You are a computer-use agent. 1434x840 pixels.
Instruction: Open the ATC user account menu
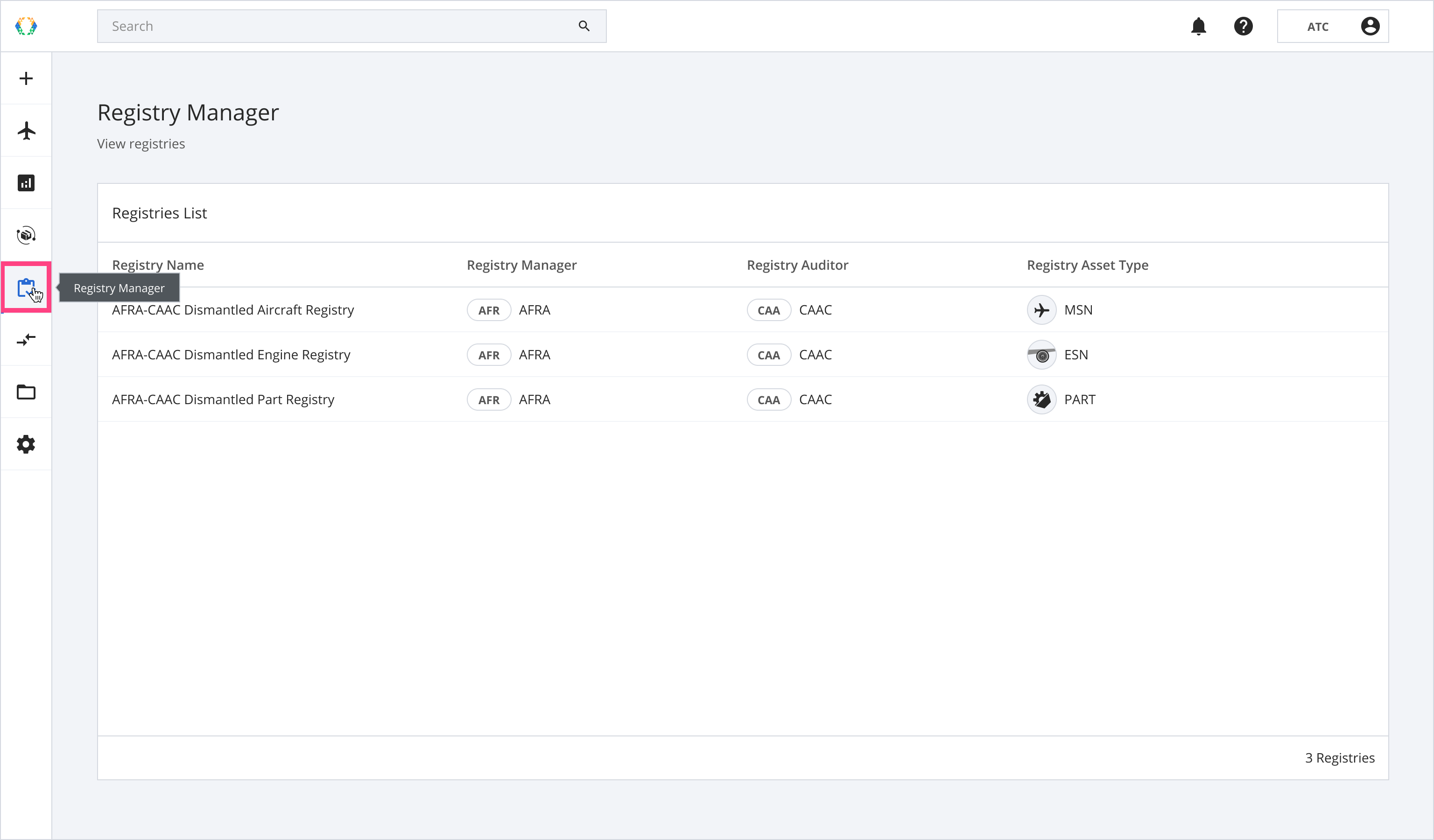pos(1332,26)
